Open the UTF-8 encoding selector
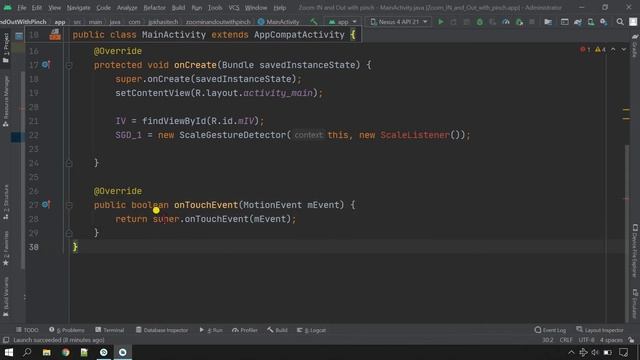 [x=587, y=340]
